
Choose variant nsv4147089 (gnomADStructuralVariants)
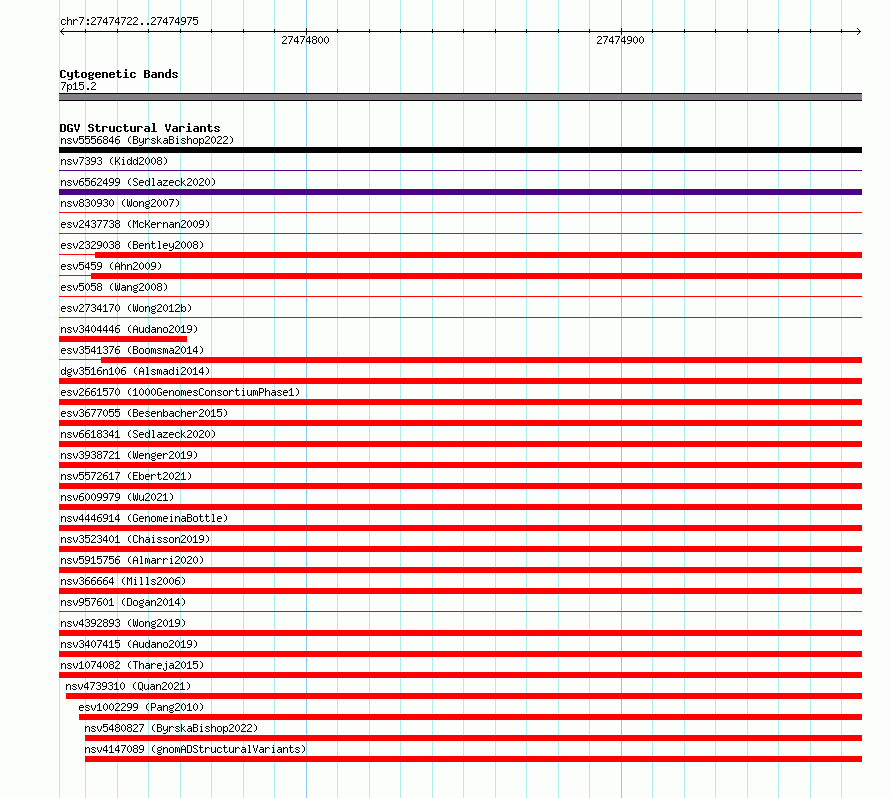[x=195, y=749]
